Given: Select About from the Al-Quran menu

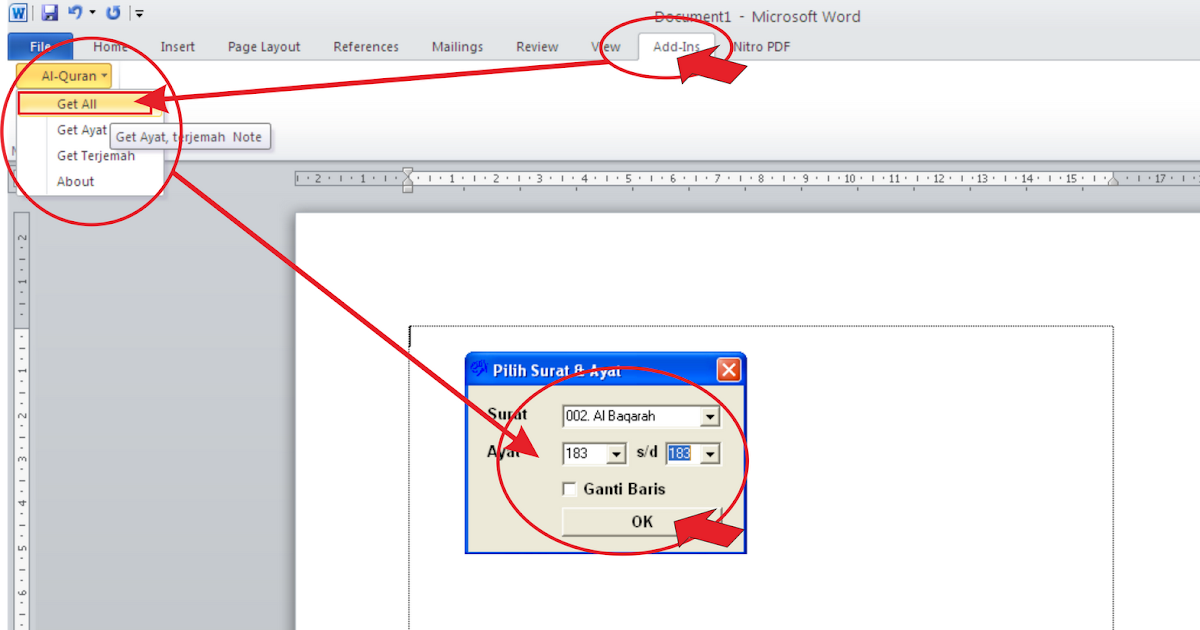Looking at the screenshot, I should (75, 181).
